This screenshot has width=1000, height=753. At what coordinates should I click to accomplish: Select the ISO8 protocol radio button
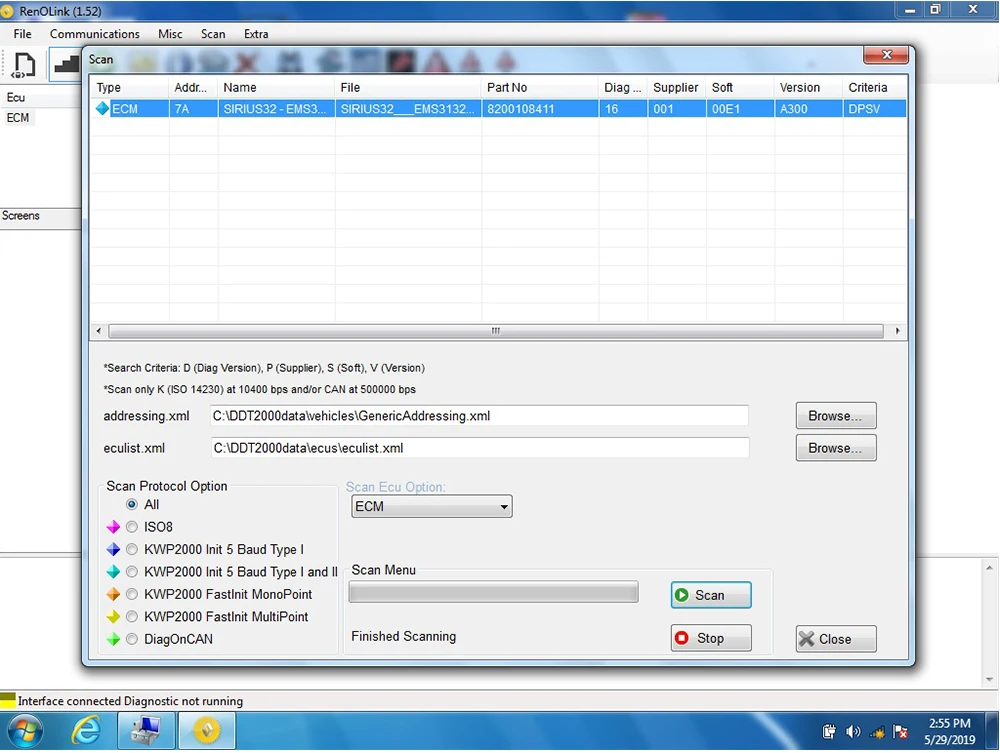131,527
